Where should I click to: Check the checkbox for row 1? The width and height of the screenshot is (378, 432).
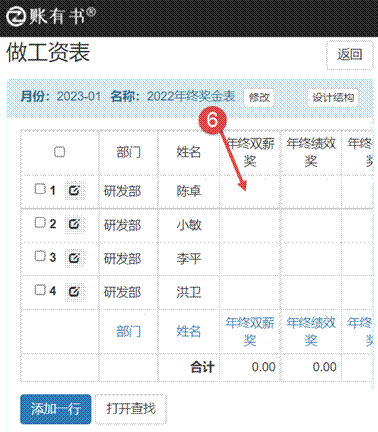pyautogui.click(x=40, y=189)
